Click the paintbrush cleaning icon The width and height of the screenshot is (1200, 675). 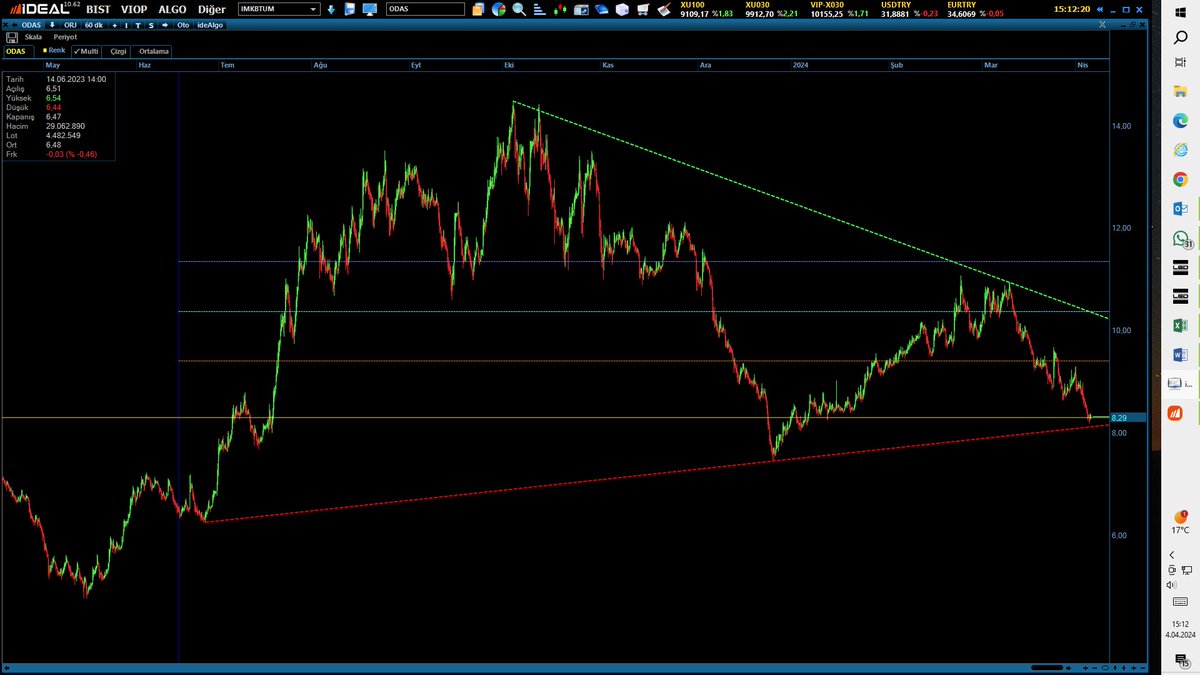click(664, 10)
